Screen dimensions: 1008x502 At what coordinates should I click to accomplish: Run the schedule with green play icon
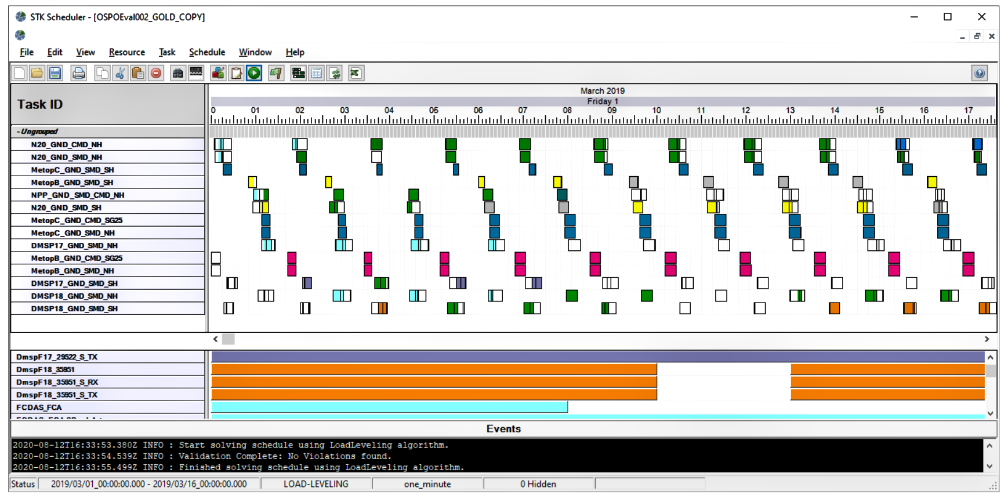[x=255, y=73]
